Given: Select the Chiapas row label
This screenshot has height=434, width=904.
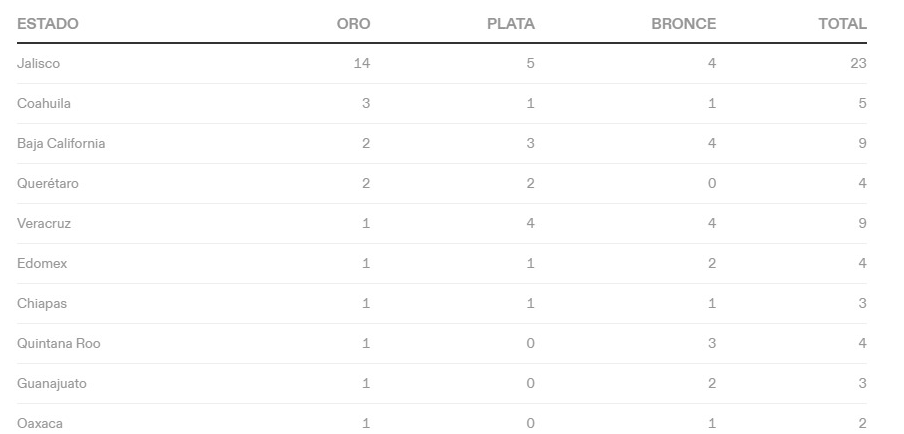Looking at the screenshot, I should (42, 303).
